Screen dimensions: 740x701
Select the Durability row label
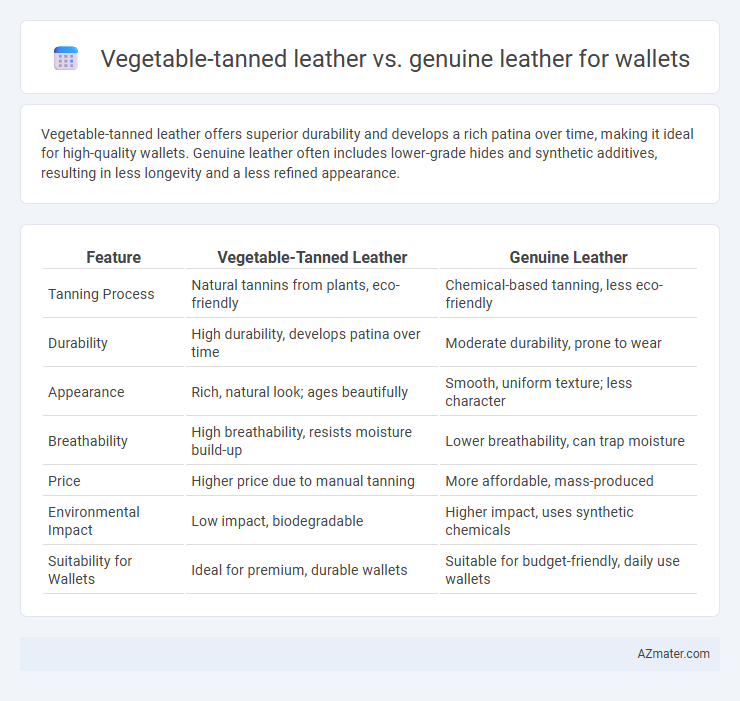click(78, 343)
